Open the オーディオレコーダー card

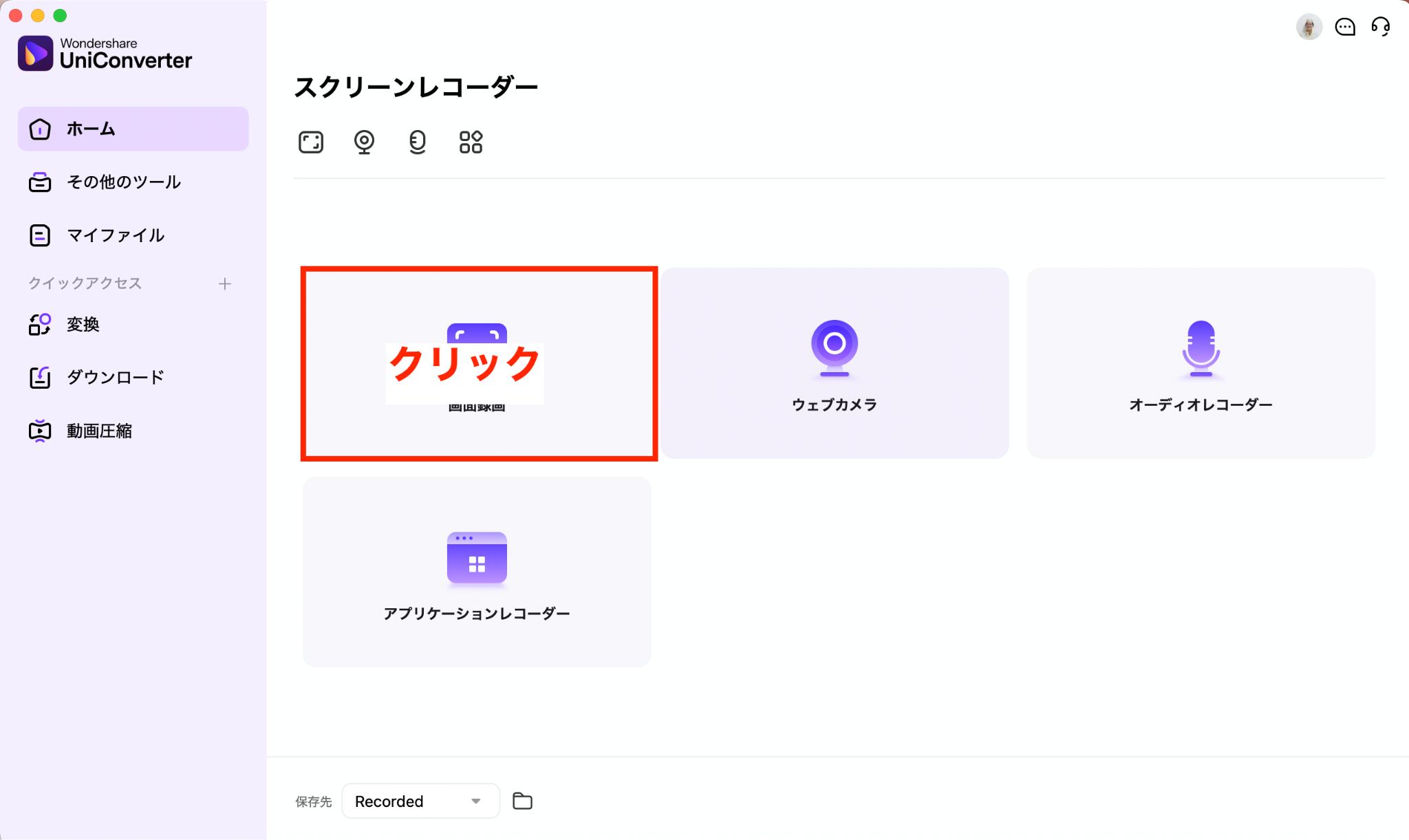point(1200,363)
